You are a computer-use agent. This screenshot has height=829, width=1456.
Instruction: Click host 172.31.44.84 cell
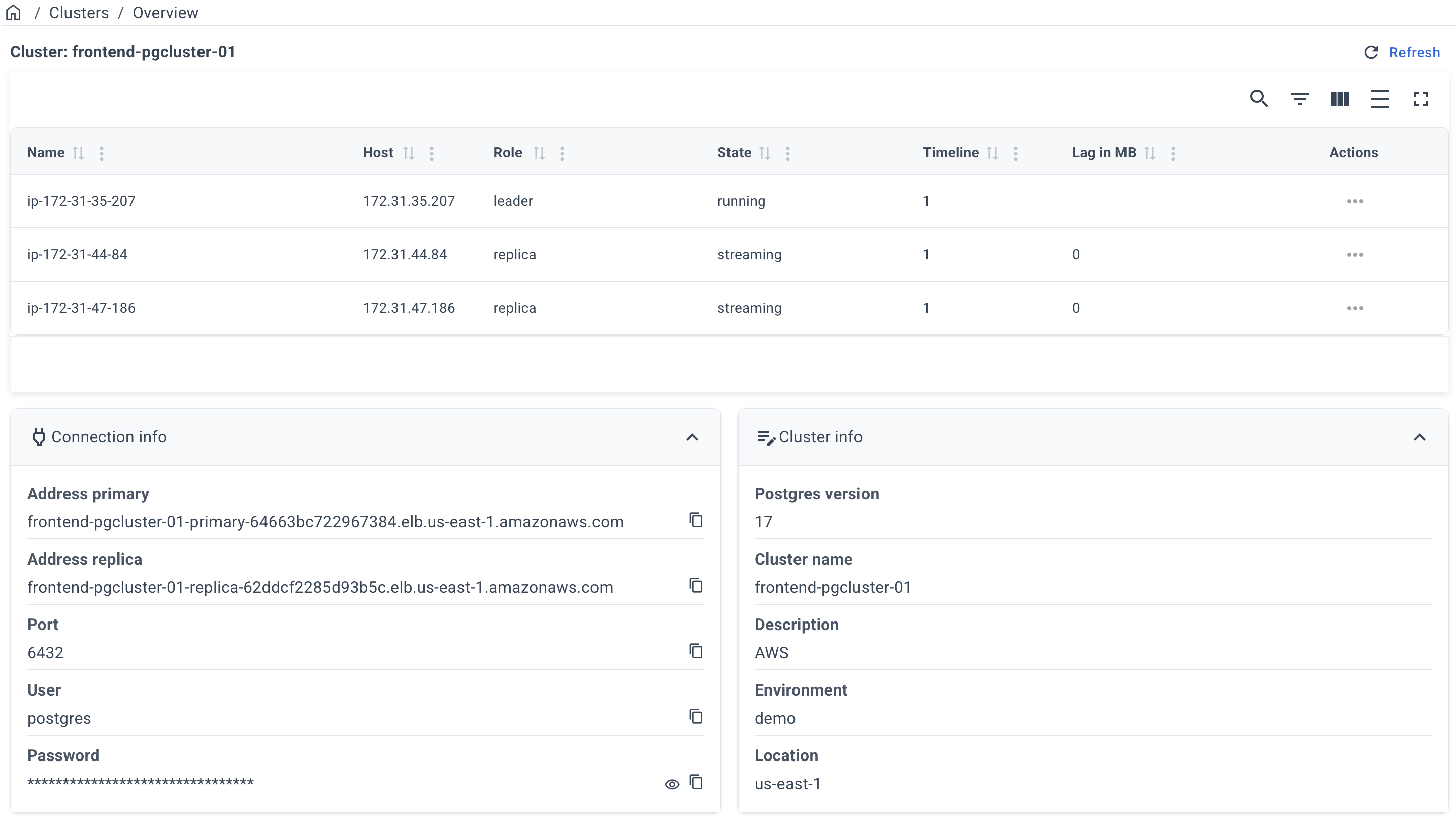pyautogui.click(x=405, y=255)
